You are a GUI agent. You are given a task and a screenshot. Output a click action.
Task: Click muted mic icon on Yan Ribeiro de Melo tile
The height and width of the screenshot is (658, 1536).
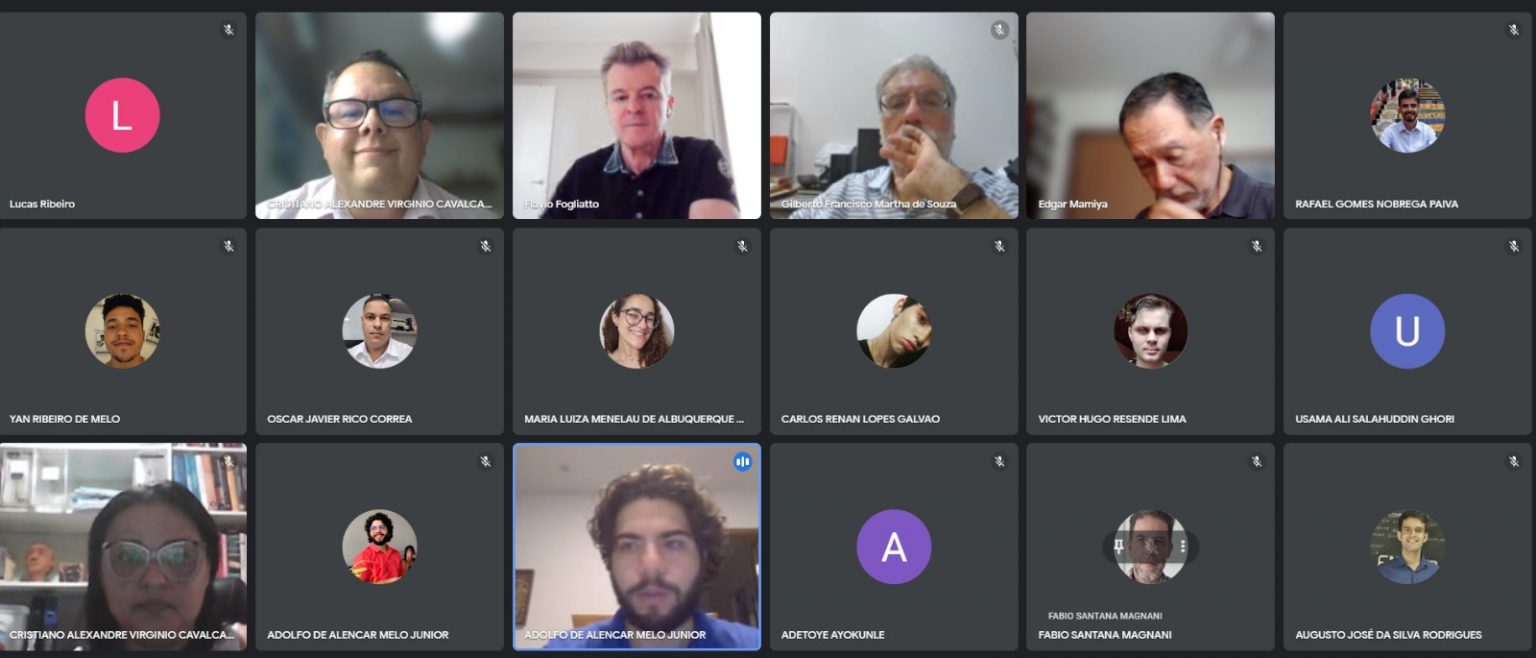(228, 246)
